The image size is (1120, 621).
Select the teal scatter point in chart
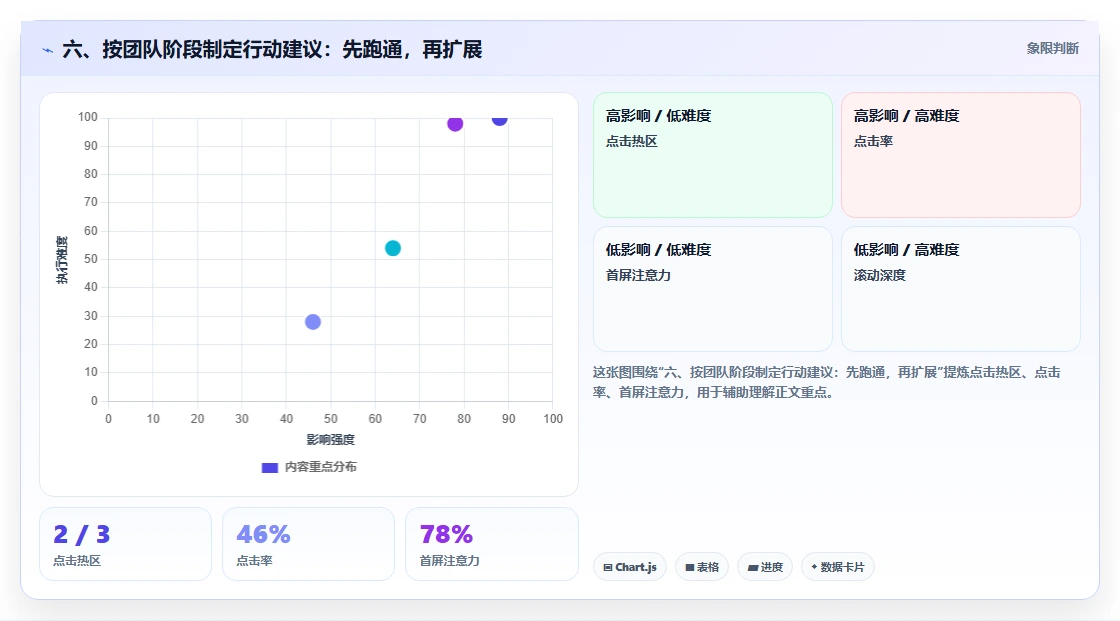tap(393, 248)
